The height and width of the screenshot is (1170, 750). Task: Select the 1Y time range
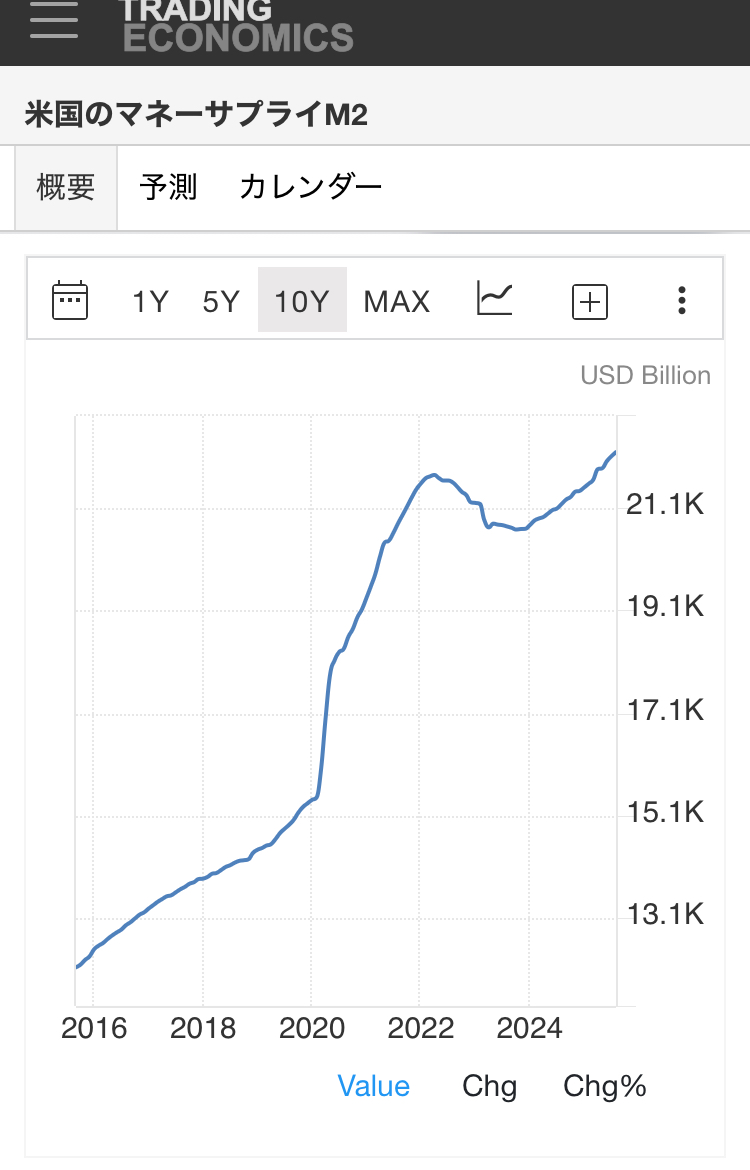(151, 301)
